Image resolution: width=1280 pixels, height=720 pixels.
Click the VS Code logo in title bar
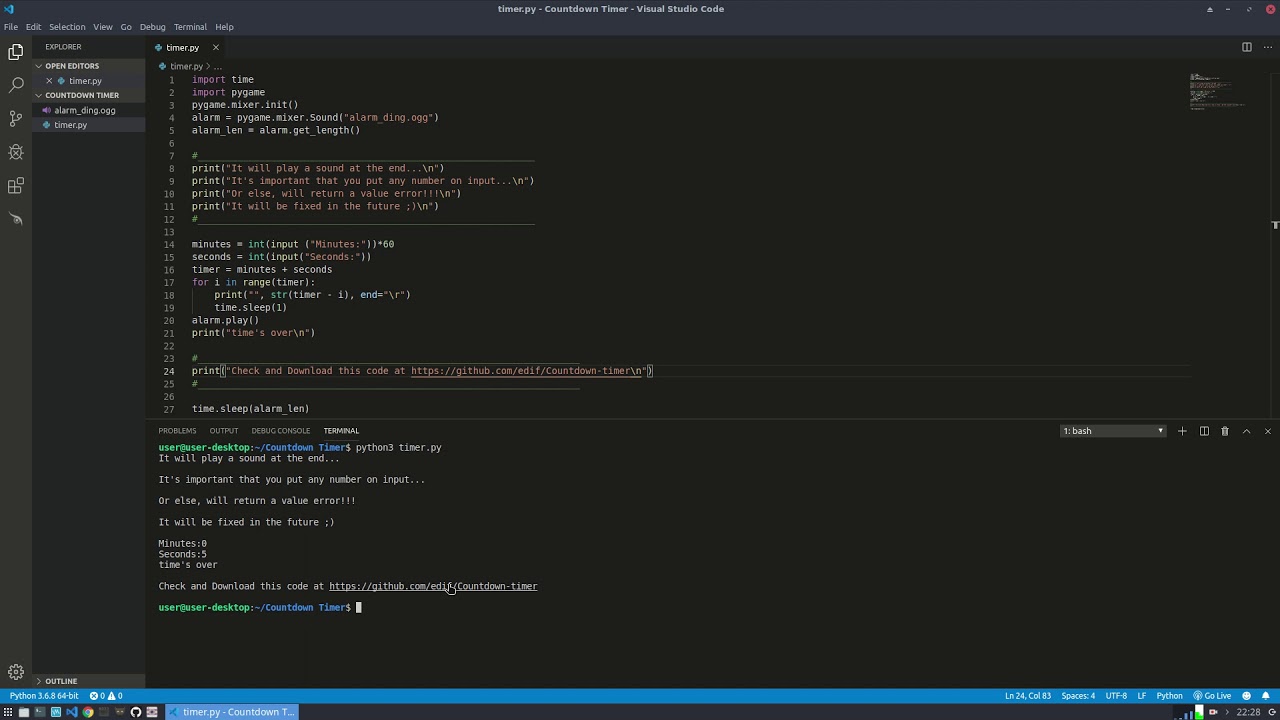pyautogui.click(x=10, y=9)
